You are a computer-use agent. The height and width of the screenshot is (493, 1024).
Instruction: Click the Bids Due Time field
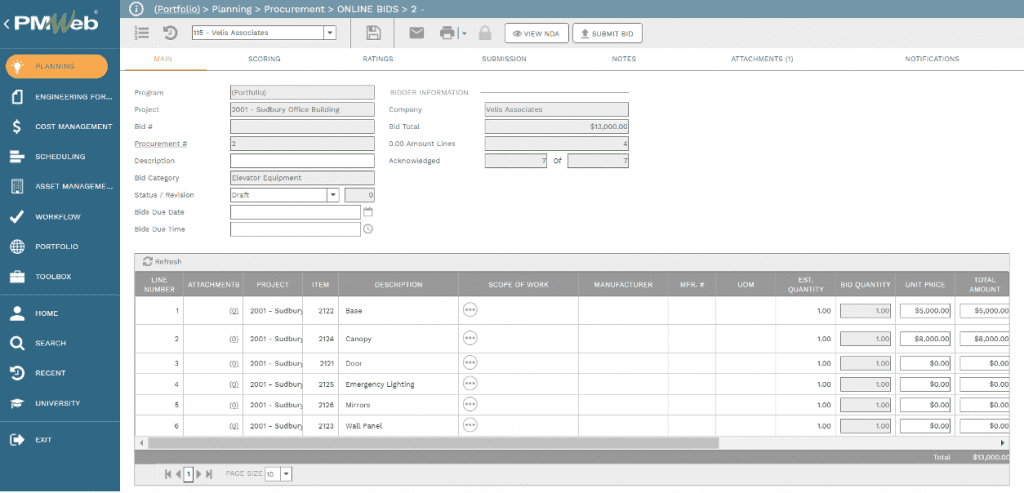pyautogui.click(x=295, y=229)
